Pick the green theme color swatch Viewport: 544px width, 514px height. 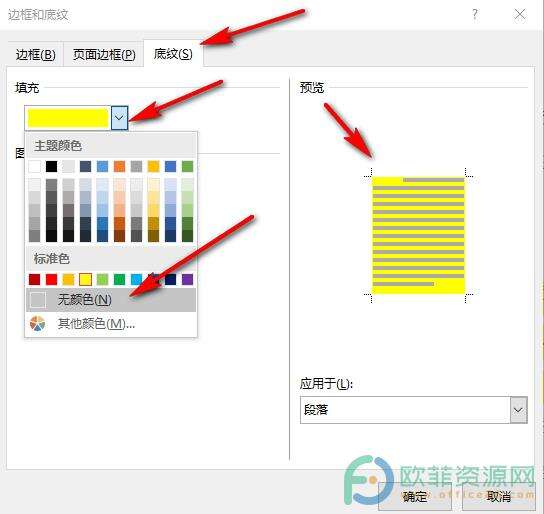(x=187, y=166)
